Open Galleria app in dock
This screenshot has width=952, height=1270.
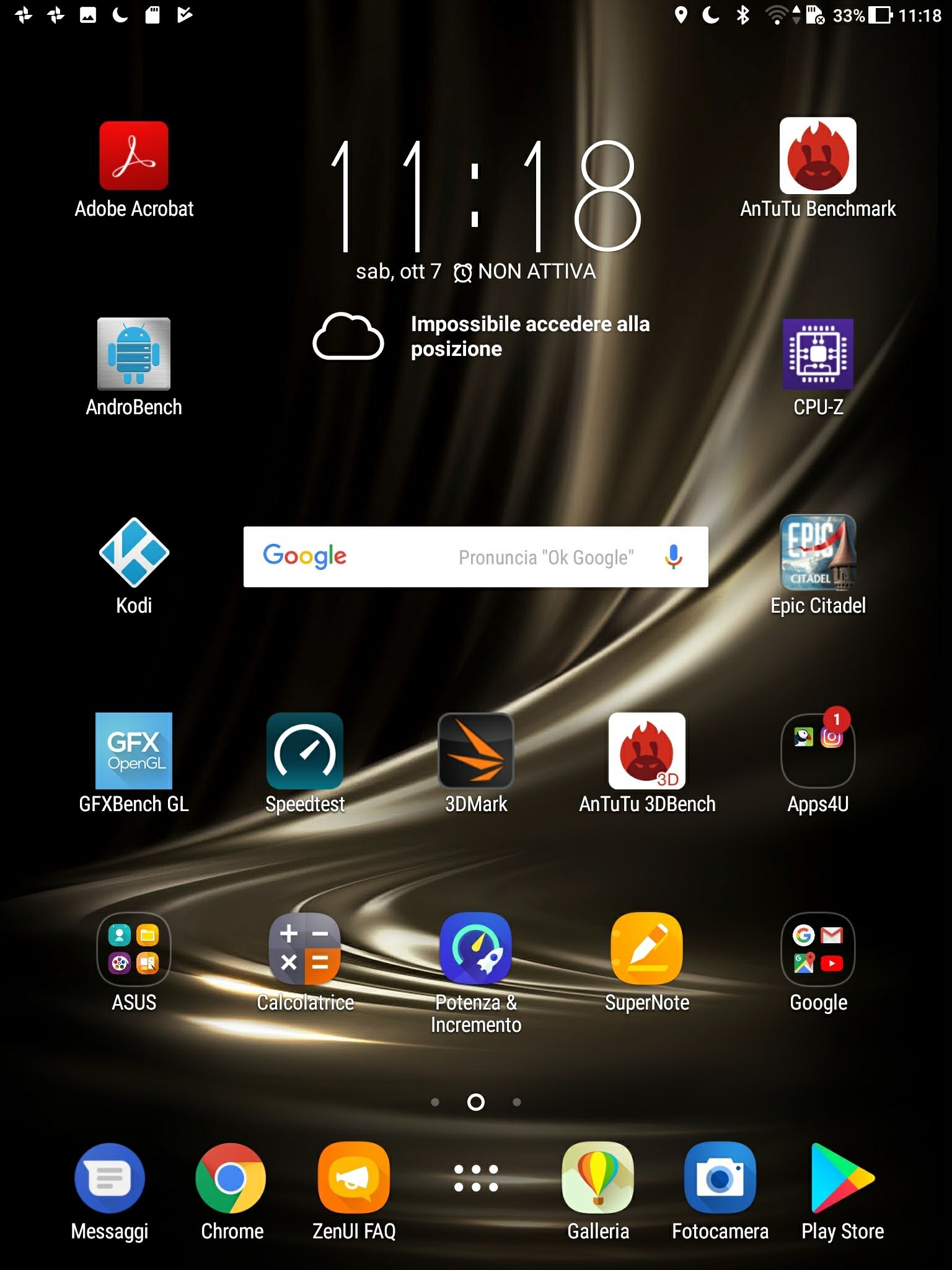pos(598,1178)
